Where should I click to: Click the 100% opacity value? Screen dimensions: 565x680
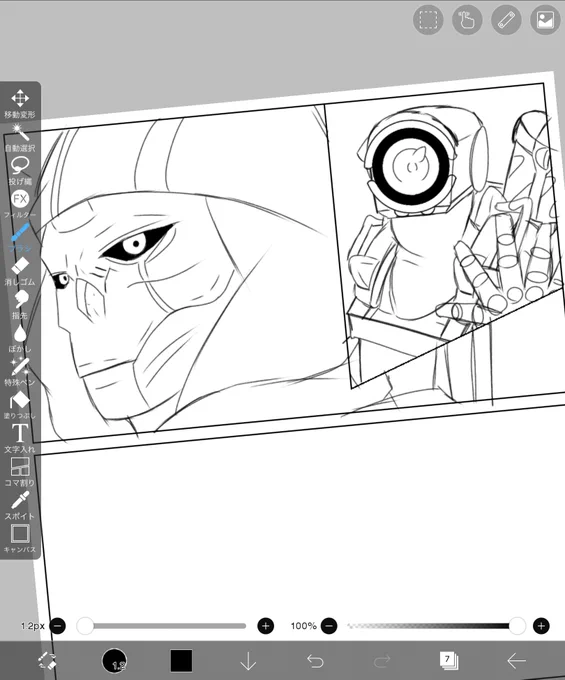point(304,626)
